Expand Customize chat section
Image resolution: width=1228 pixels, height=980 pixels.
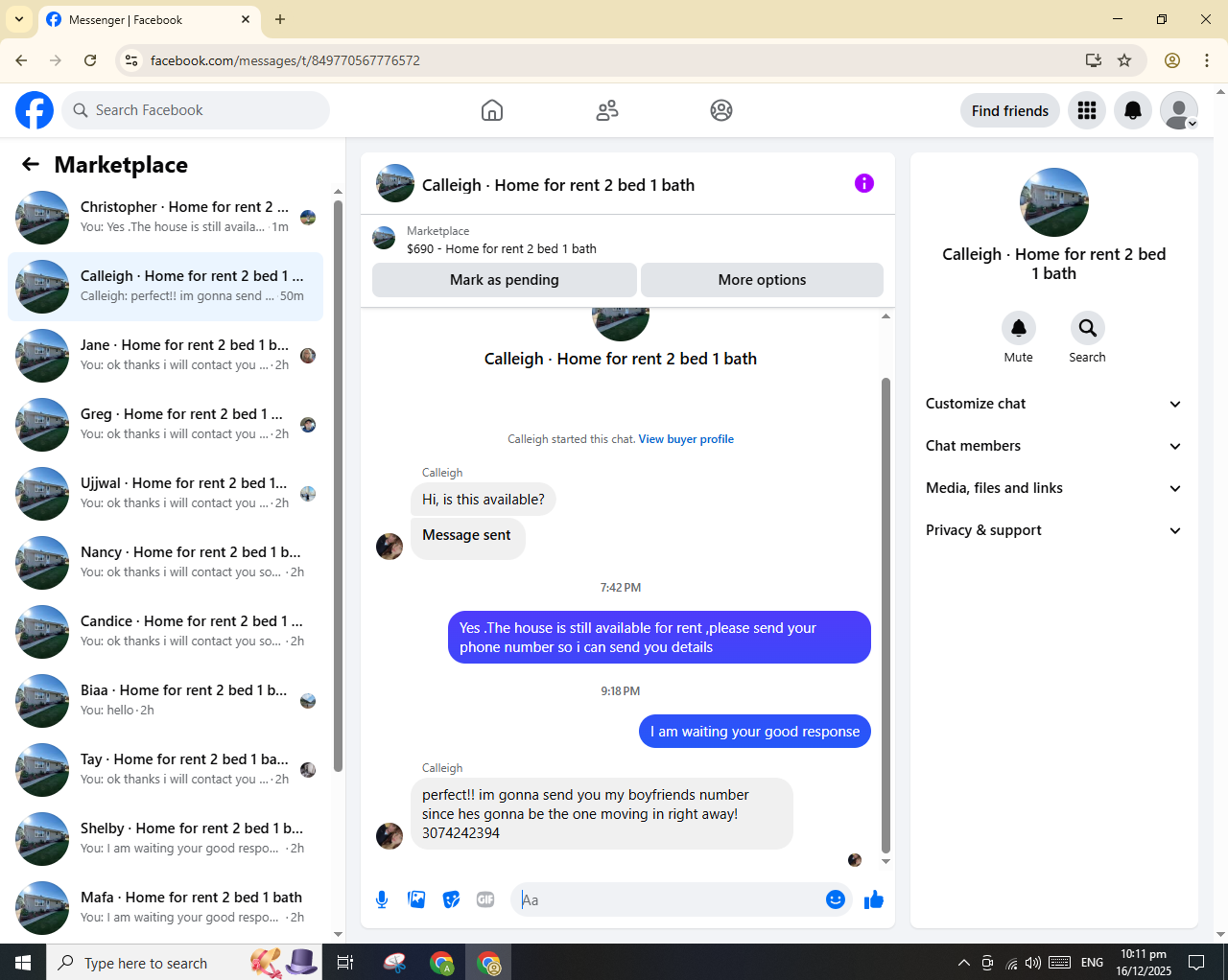(1054, 404)
